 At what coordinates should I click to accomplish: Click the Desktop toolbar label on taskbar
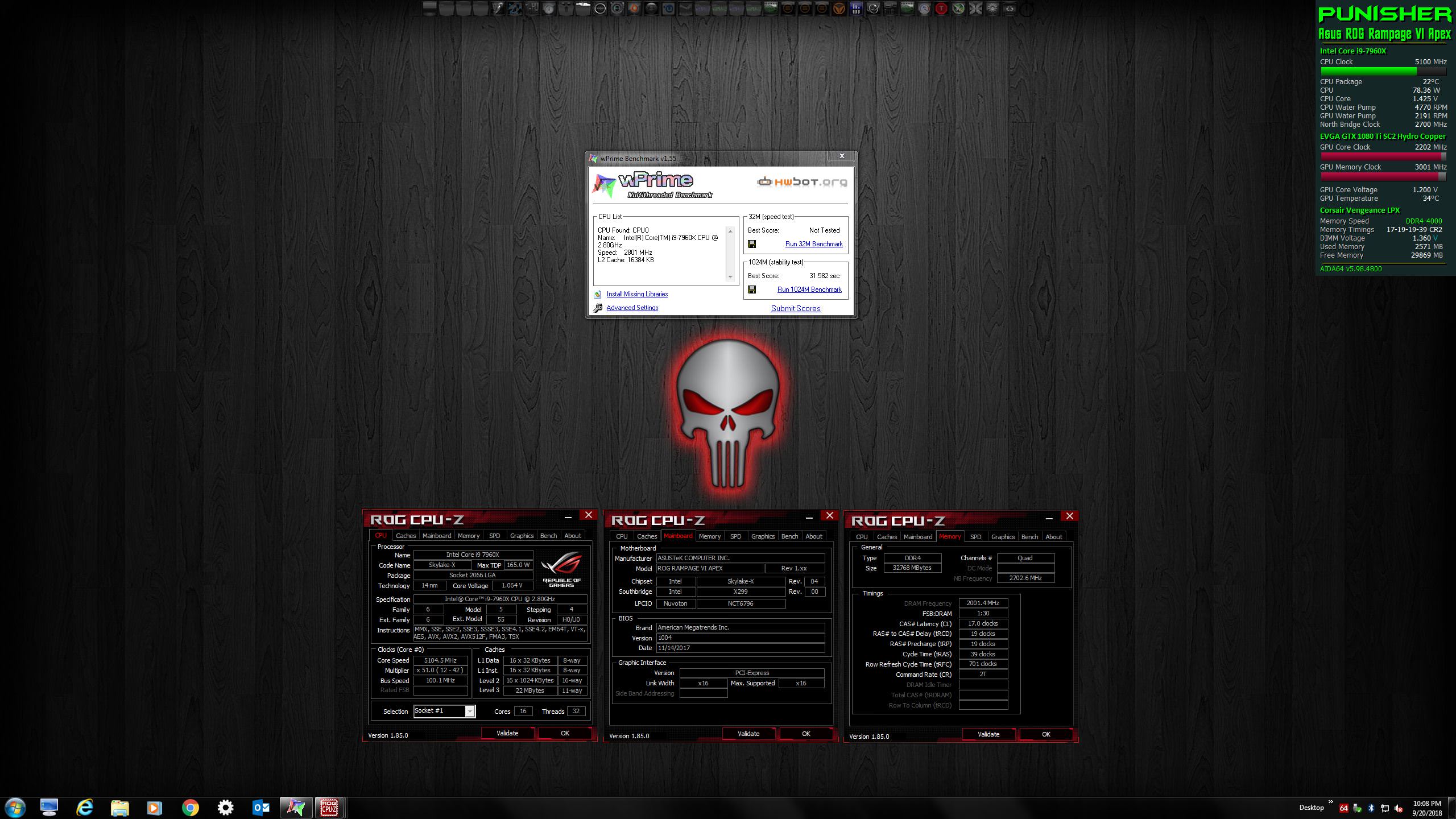tap(1312, 808)
